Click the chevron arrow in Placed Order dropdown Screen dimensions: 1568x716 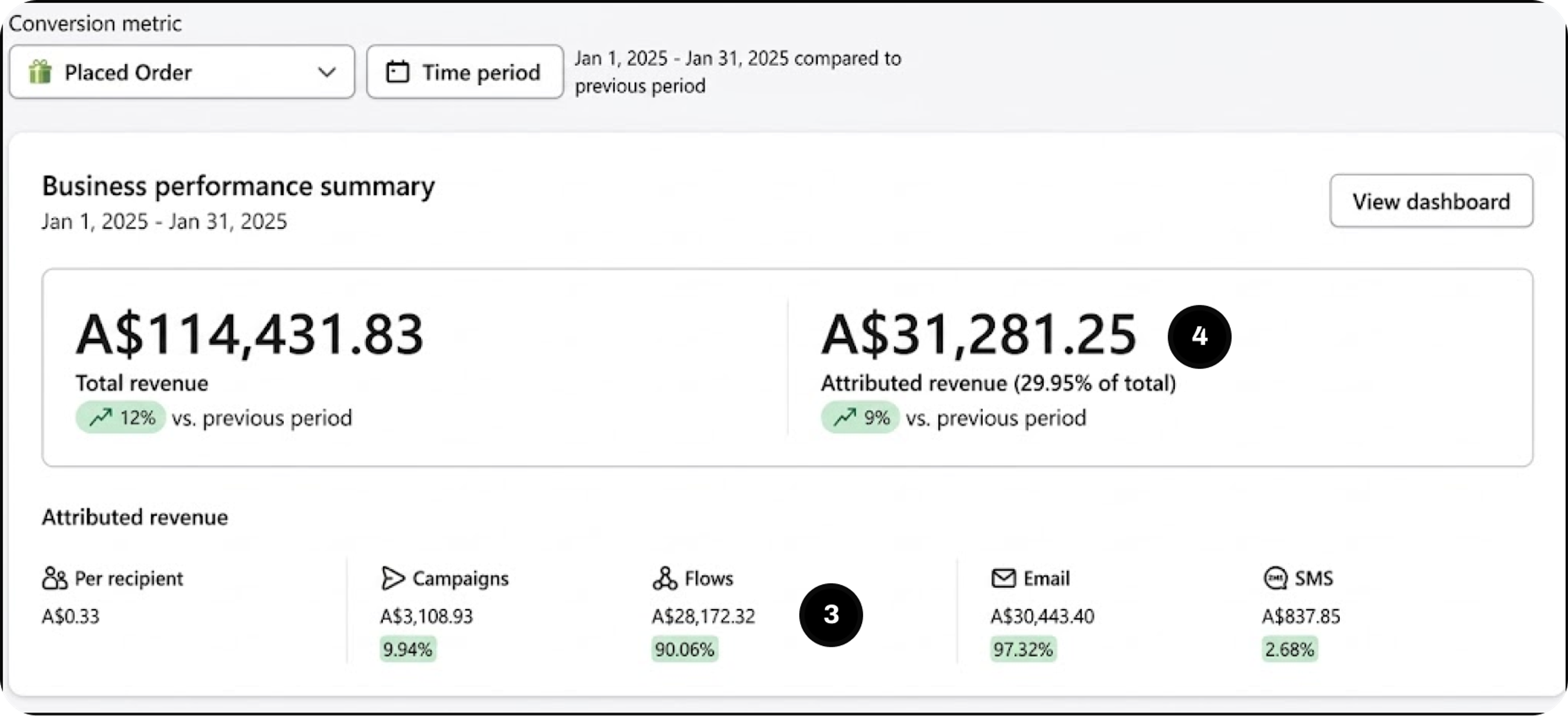[x=327, y=72]
